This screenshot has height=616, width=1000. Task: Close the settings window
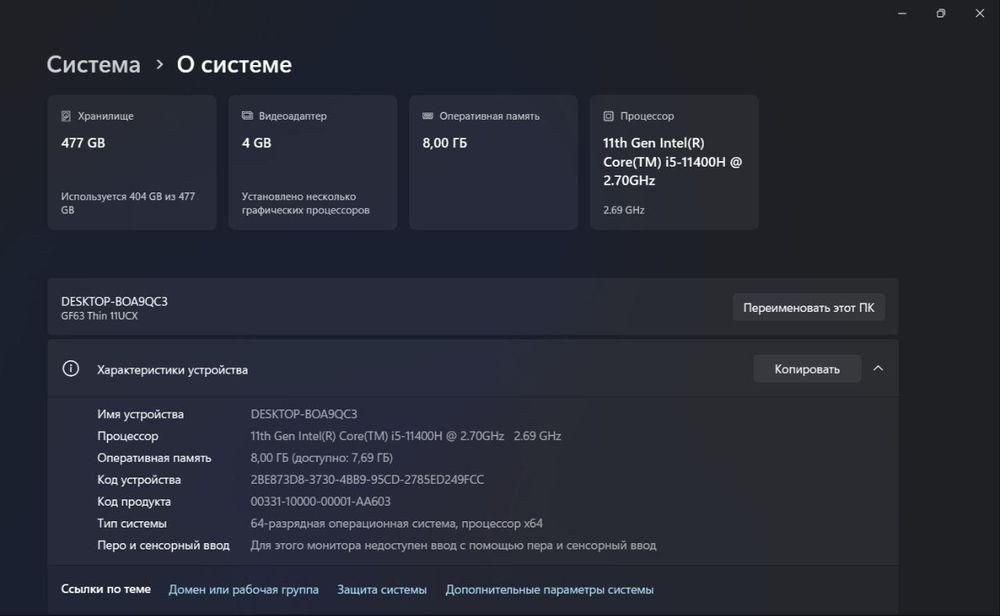click(980, 13)
